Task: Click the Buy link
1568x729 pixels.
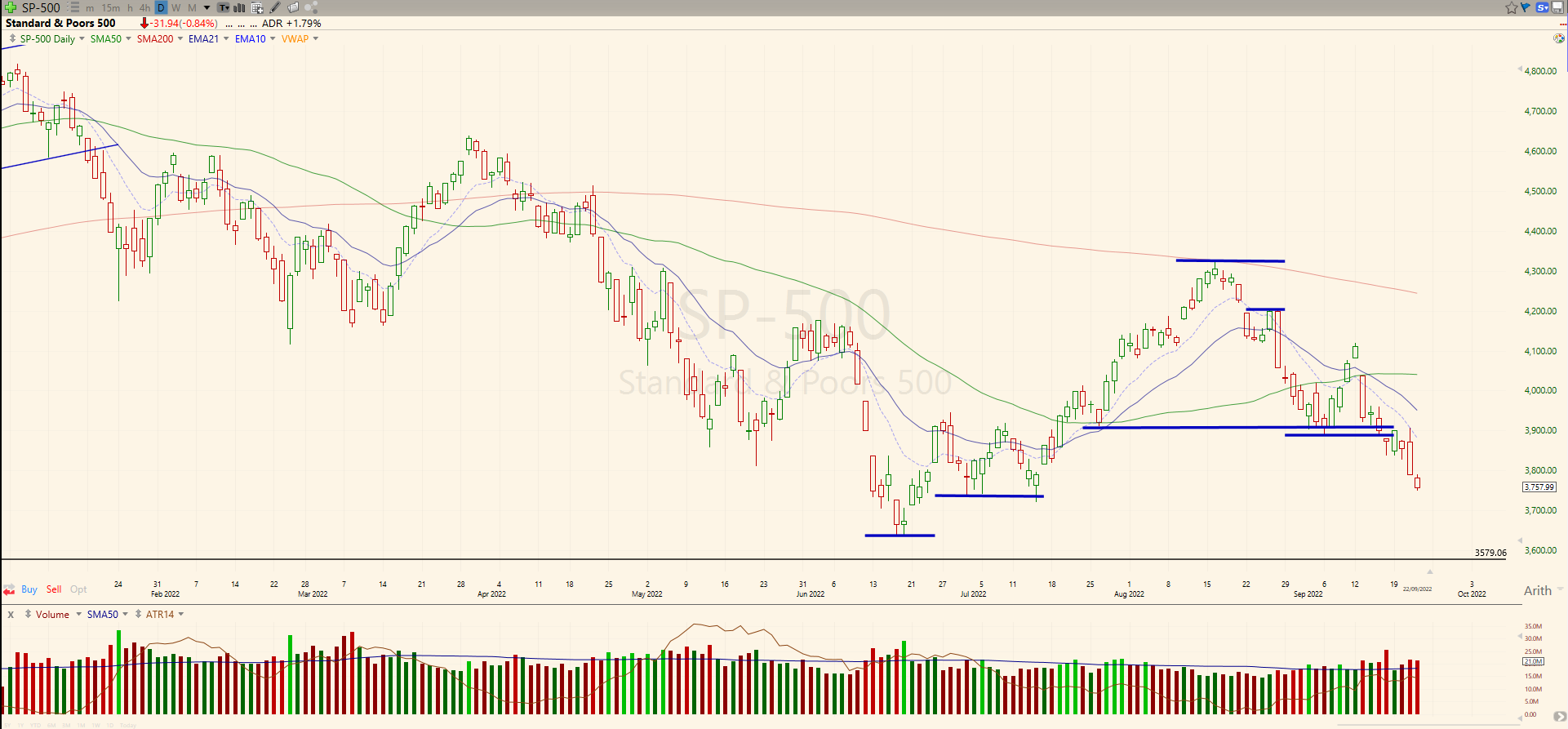Action: pyautogui.click(x=29, y=589)
